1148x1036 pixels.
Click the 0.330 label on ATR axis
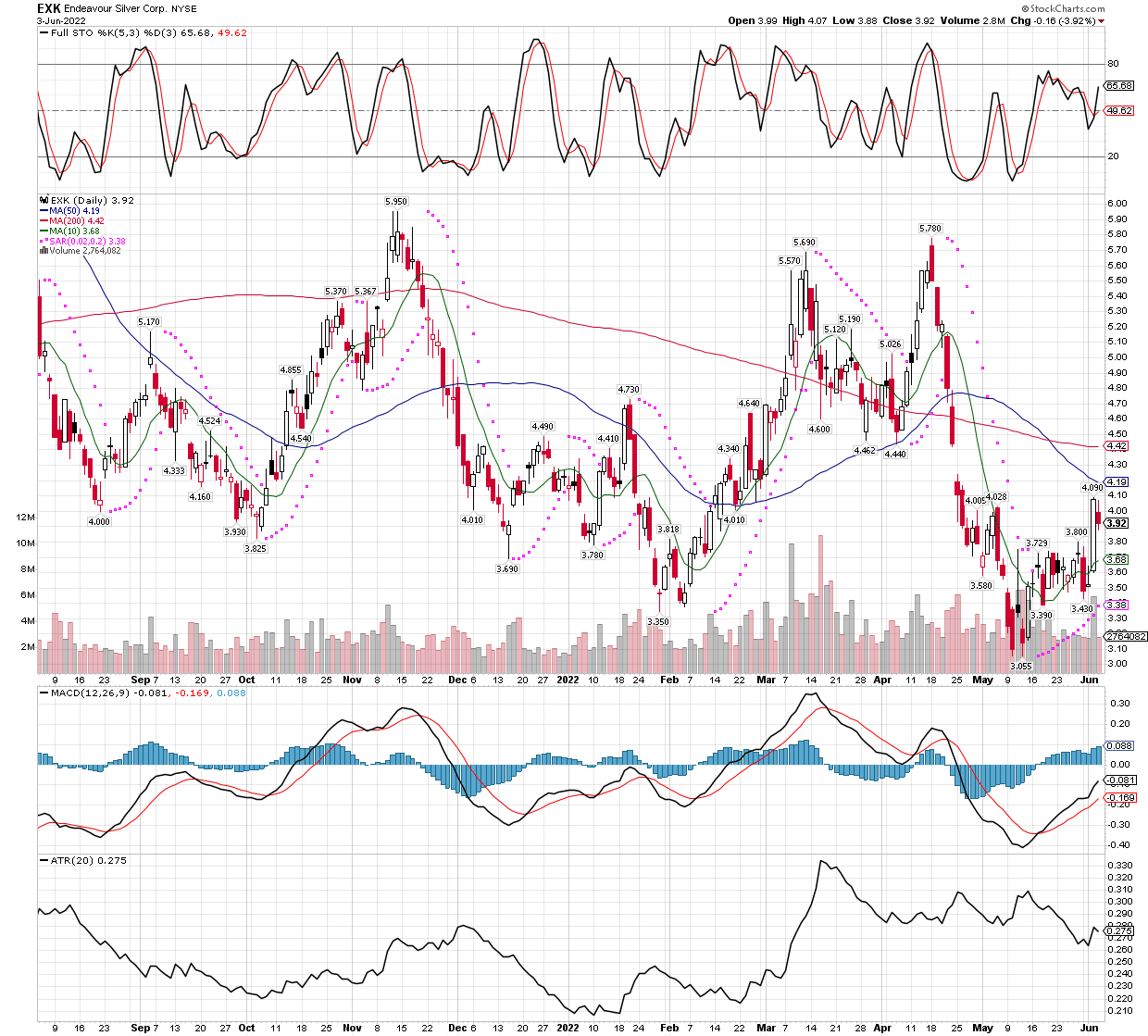(1120, 865)
